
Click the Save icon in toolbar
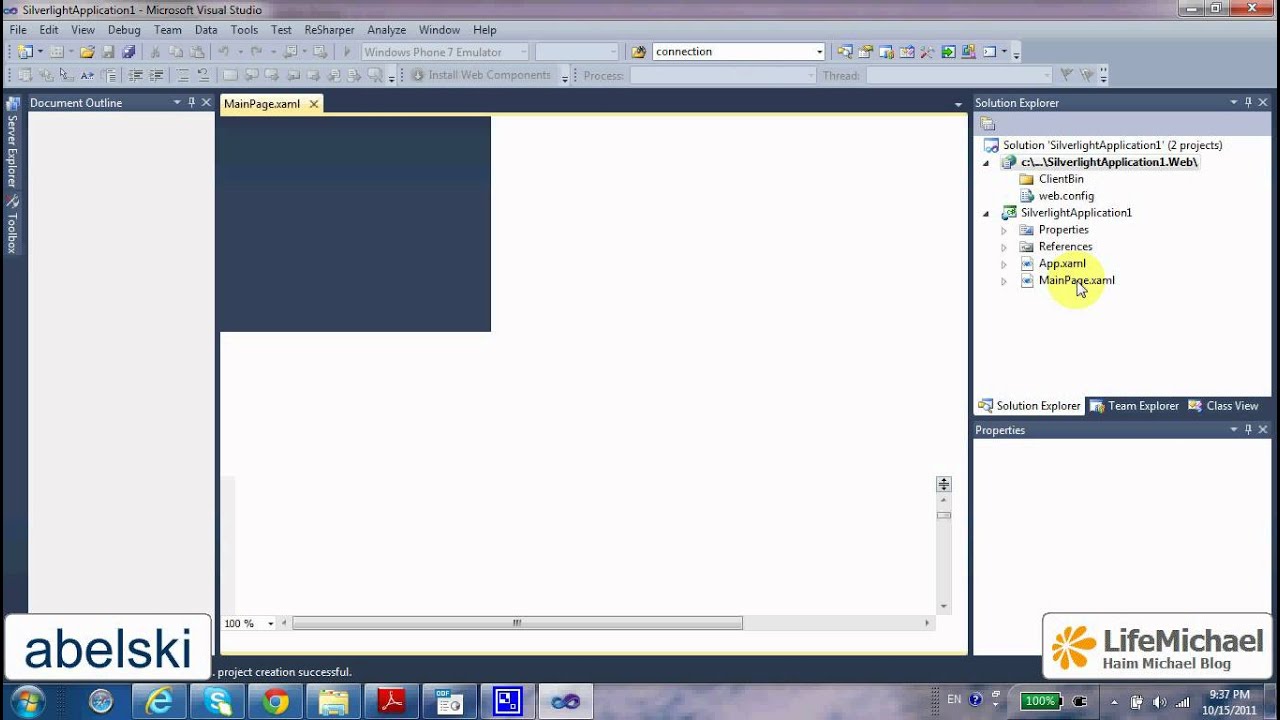tap(108, 52)
